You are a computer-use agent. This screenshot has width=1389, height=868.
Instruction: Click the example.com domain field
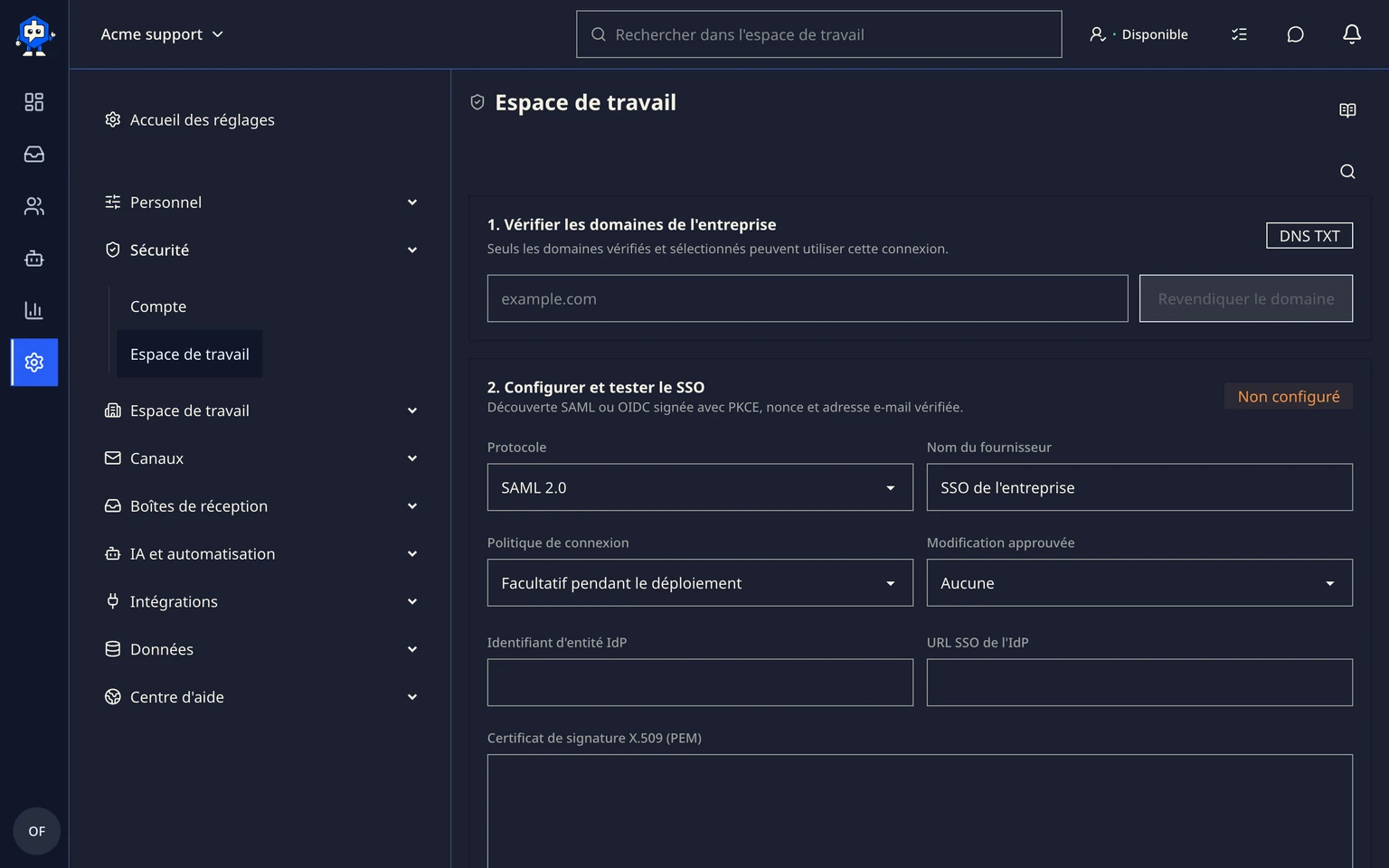point(808,298)
